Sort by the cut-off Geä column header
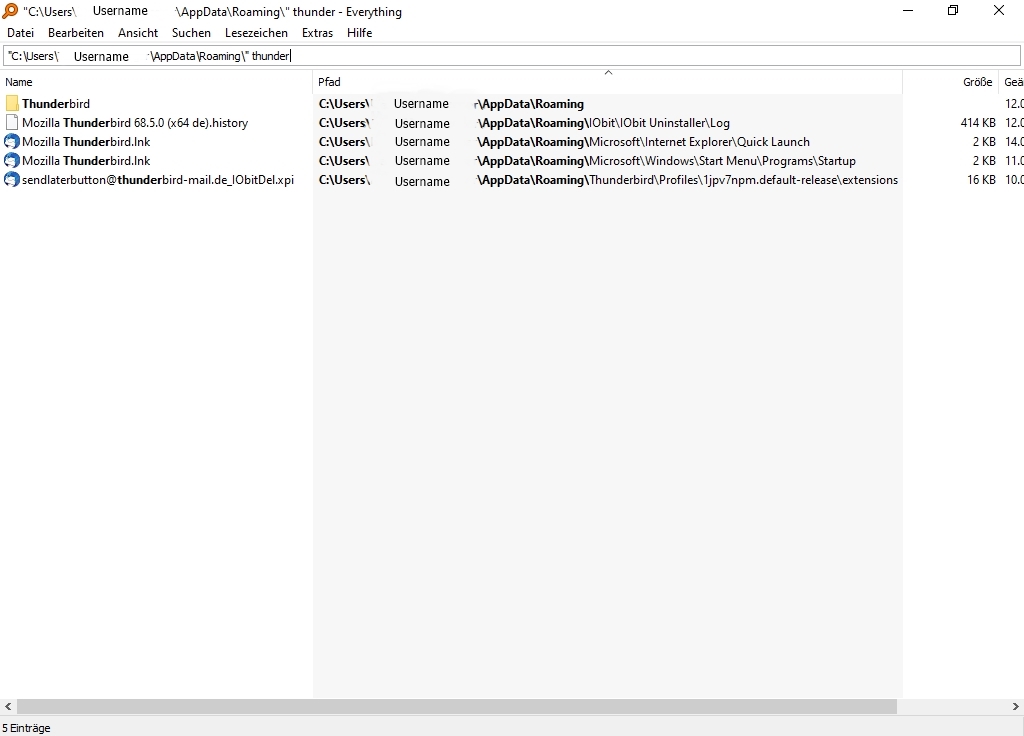The image size is (1024, 736). pyautogui.click(x=1012, y=82)
